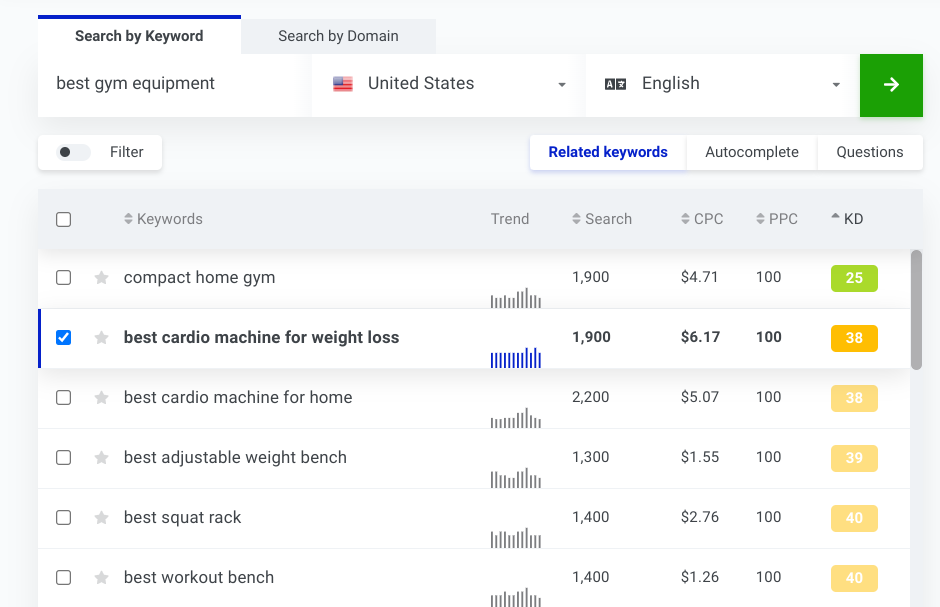
Task: Click the yellow KD 38 badge
Action: tap(854, 338)
